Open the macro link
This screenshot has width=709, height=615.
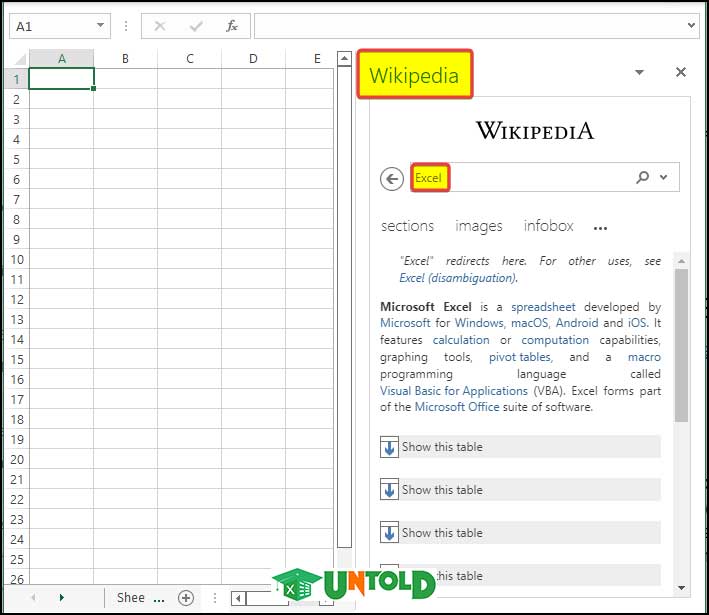point(644,357)
